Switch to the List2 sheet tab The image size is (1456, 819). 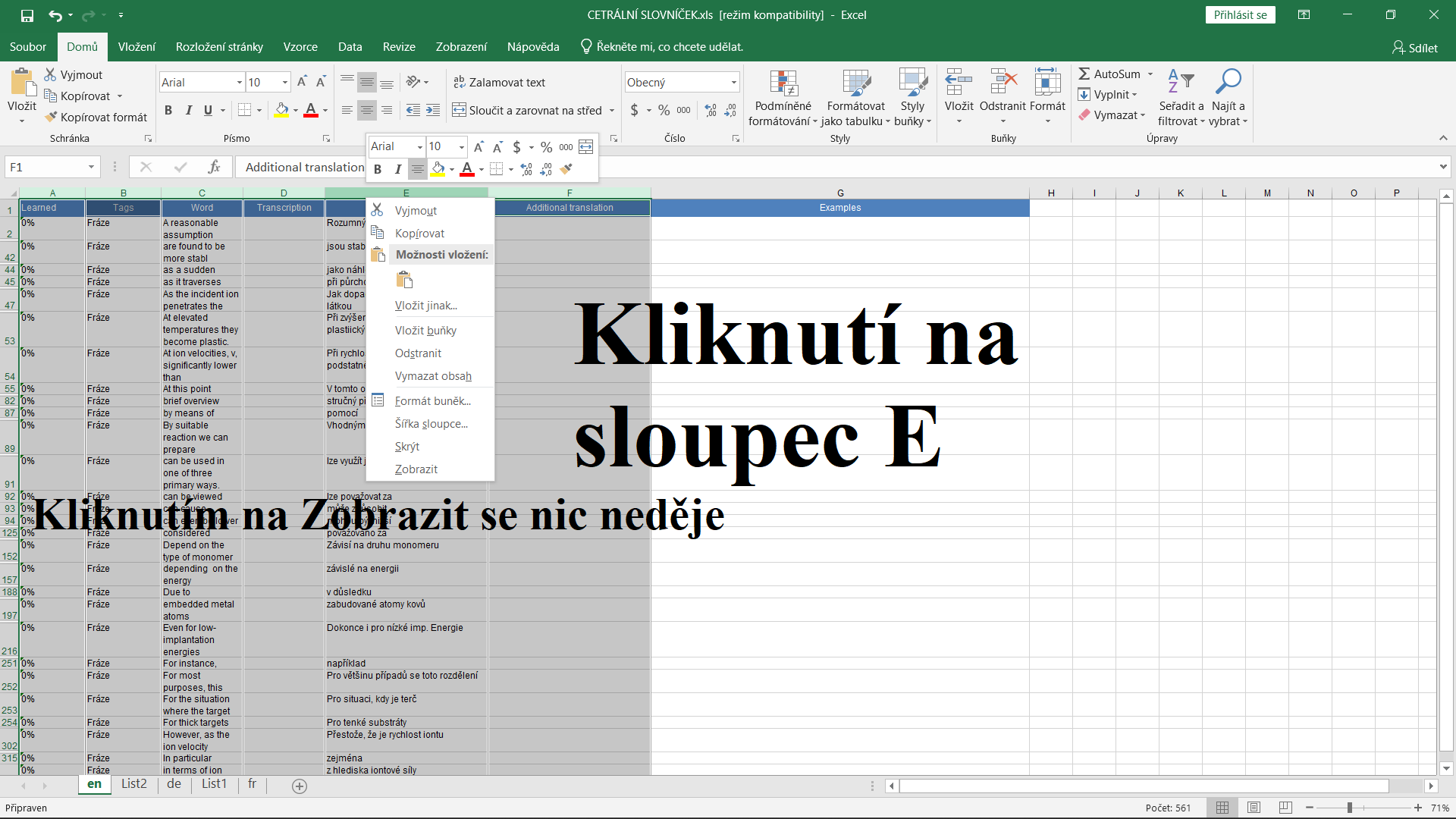[x=134, y=784]
